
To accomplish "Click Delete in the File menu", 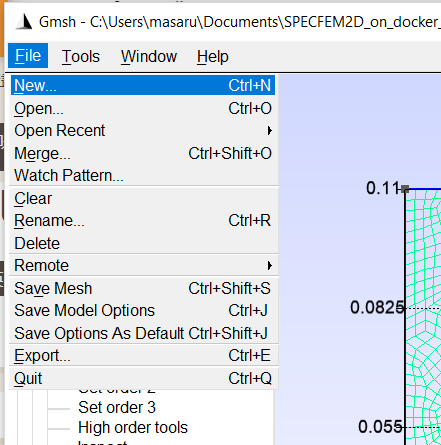I will 143,243.
